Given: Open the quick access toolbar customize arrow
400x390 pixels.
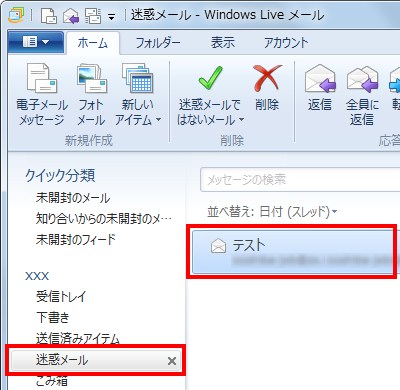Looking at the screenshot, I should (111, 17).
